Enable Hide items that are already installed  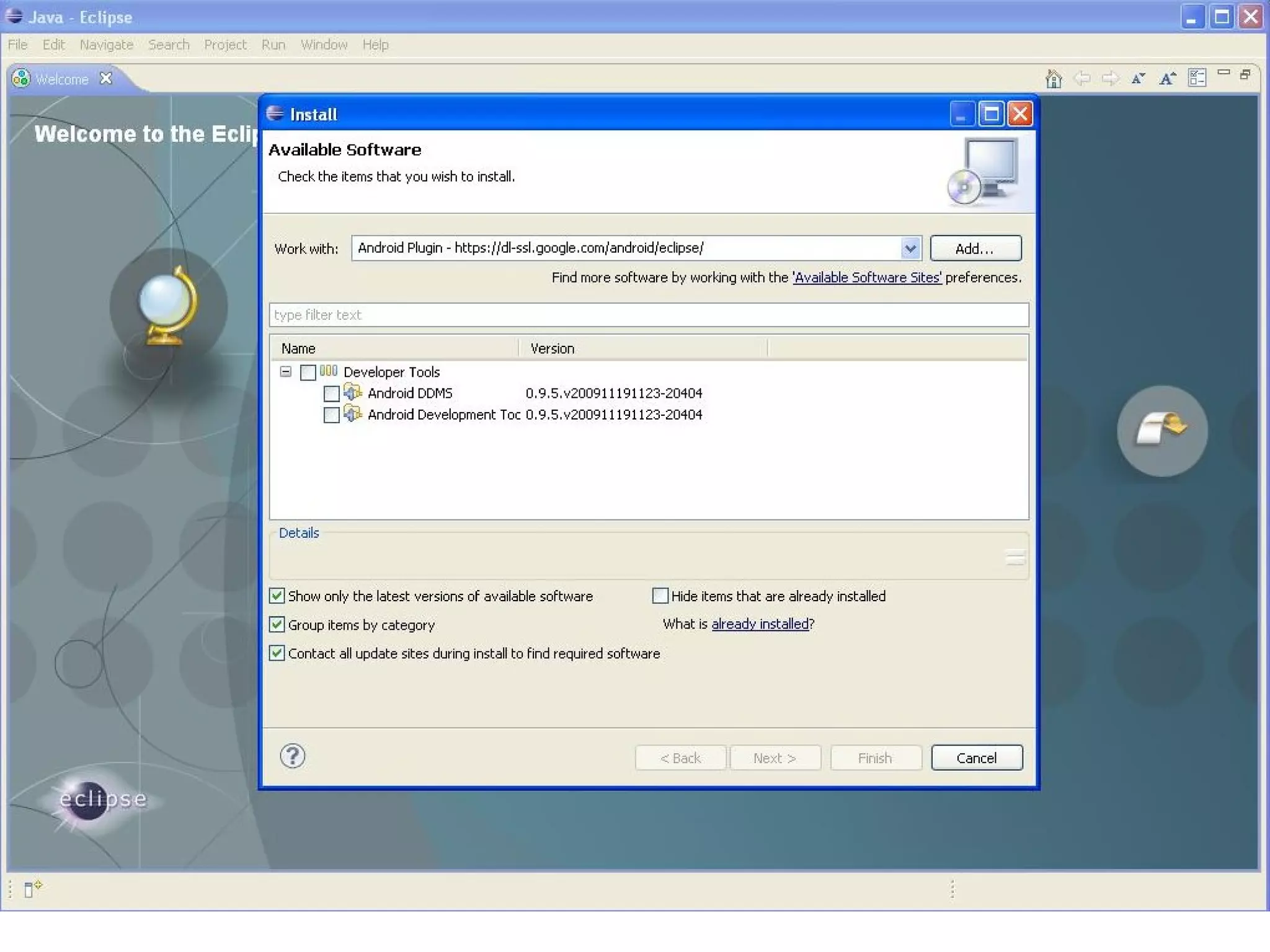[660, 596]
